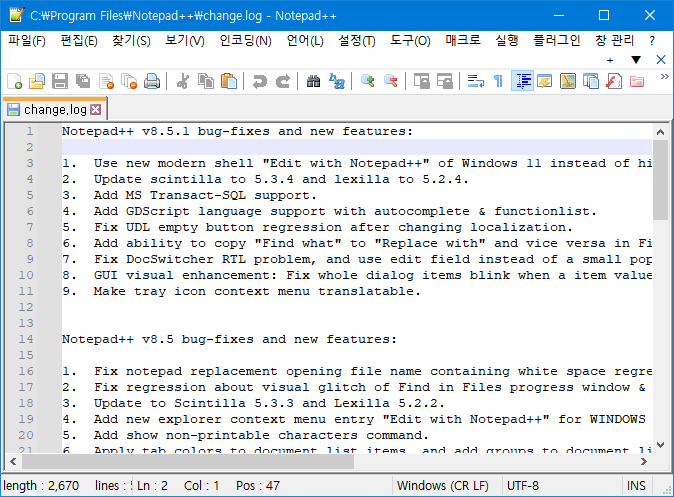
Task: Open the ? help menu
Action: point(652,41)
